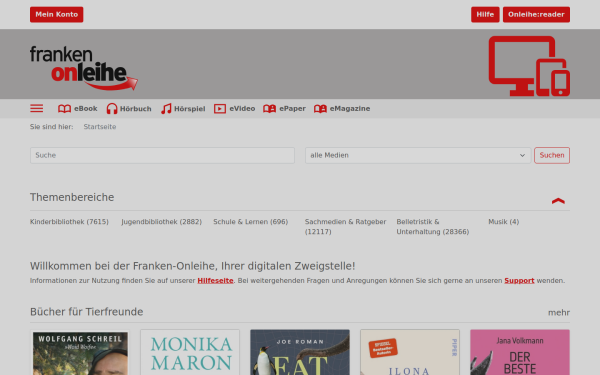
Task: Open the Jana Volkmann book cover
Action: click(x=520, y=352)
